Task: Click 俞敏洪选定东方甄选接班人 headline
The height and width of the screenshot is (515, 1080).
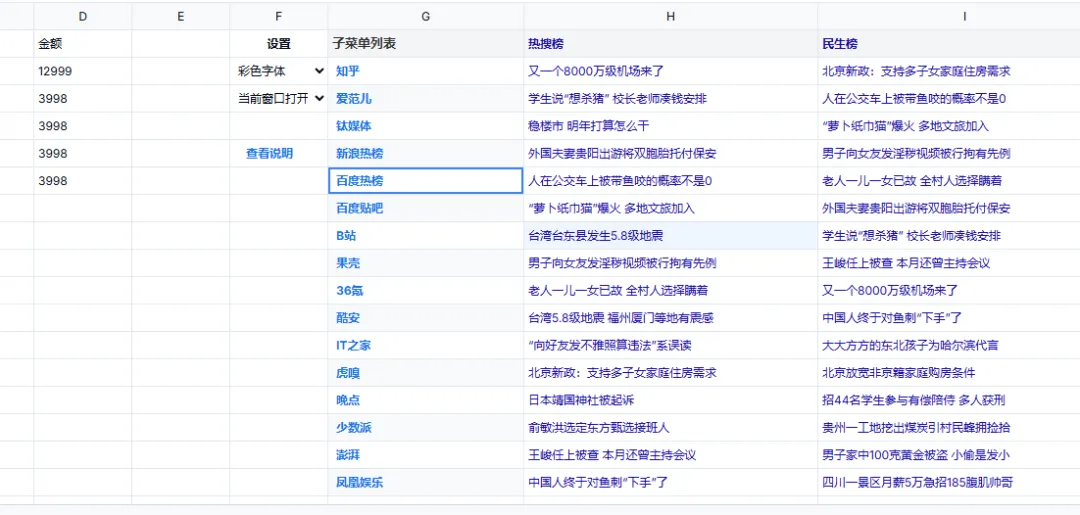Action: pos(599,428)
